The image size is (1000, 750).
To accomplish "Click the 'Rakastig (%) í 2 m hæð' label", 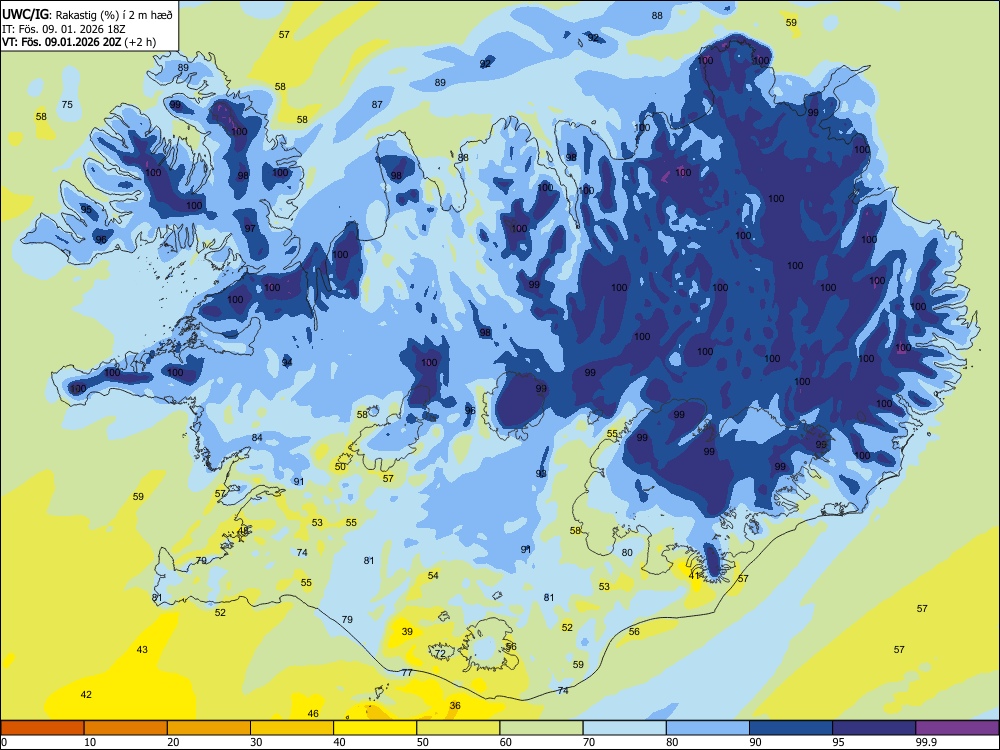I will click(114, 14).
